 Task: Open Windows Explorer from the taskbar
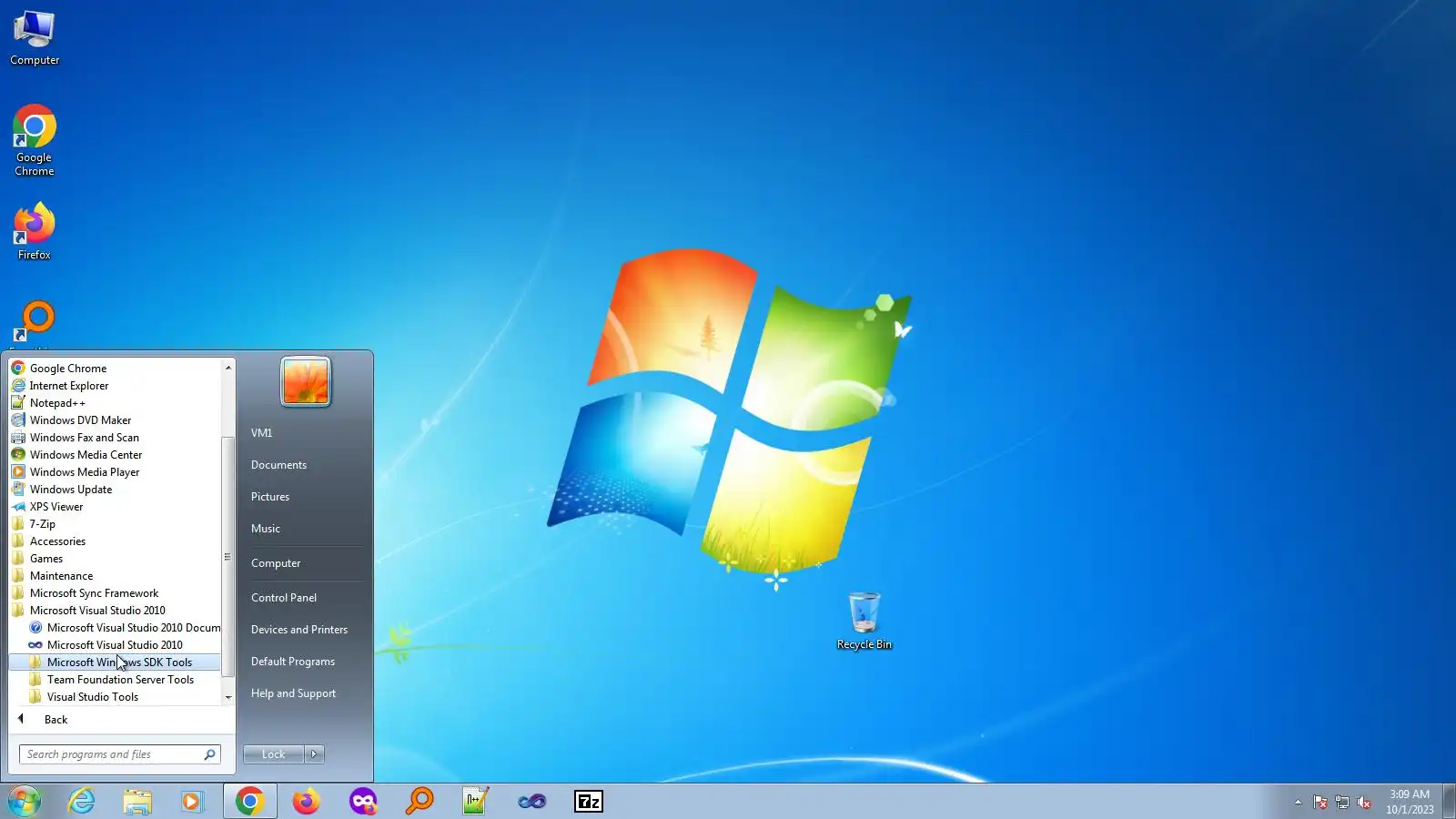137,802
